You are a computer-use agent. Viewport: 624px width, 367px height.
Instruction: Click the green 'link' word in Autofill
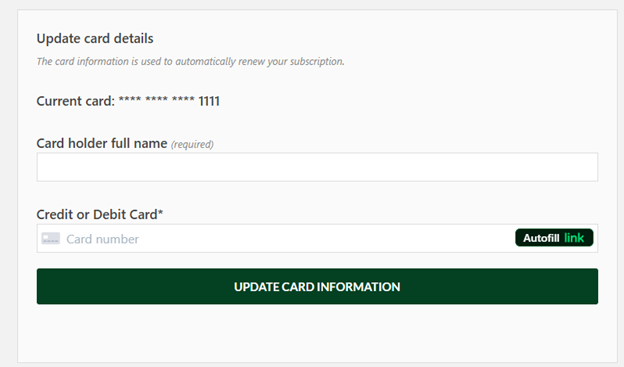click(574, 238)
